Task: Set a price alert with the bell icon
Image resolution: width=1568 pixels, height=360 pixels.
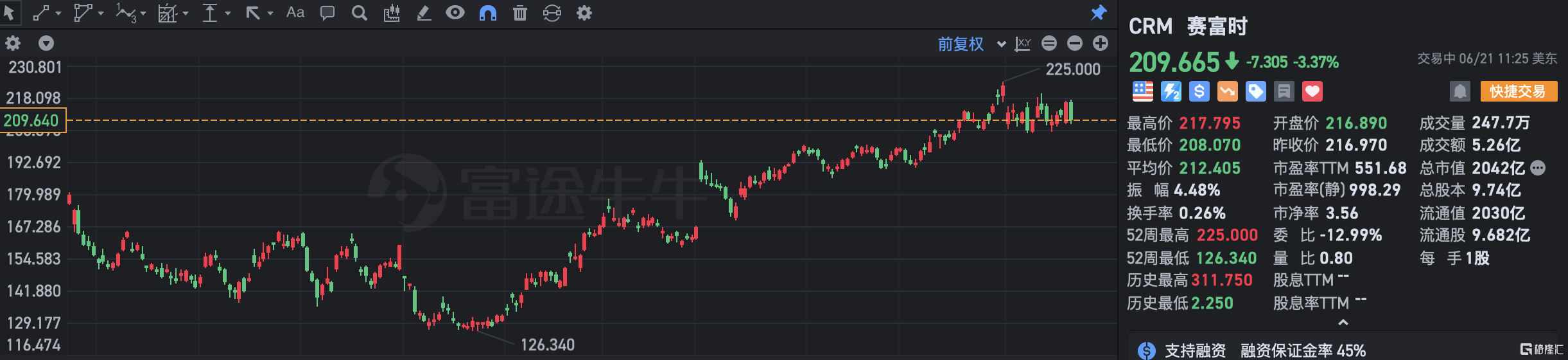Action: coord(1459,91)
